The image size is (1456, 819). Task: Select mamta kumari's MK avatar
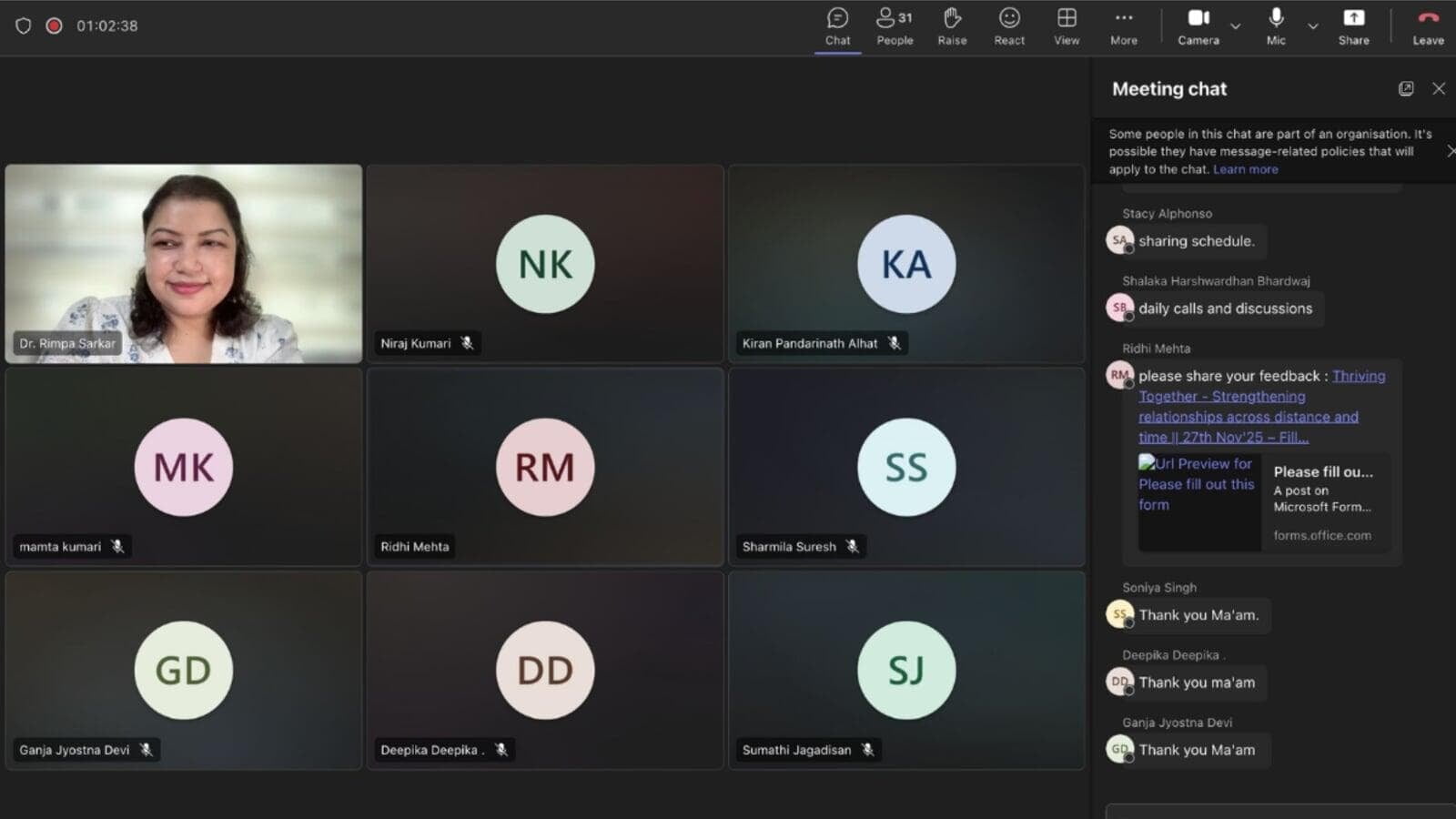pyautogui.click(x=184, y=467)
